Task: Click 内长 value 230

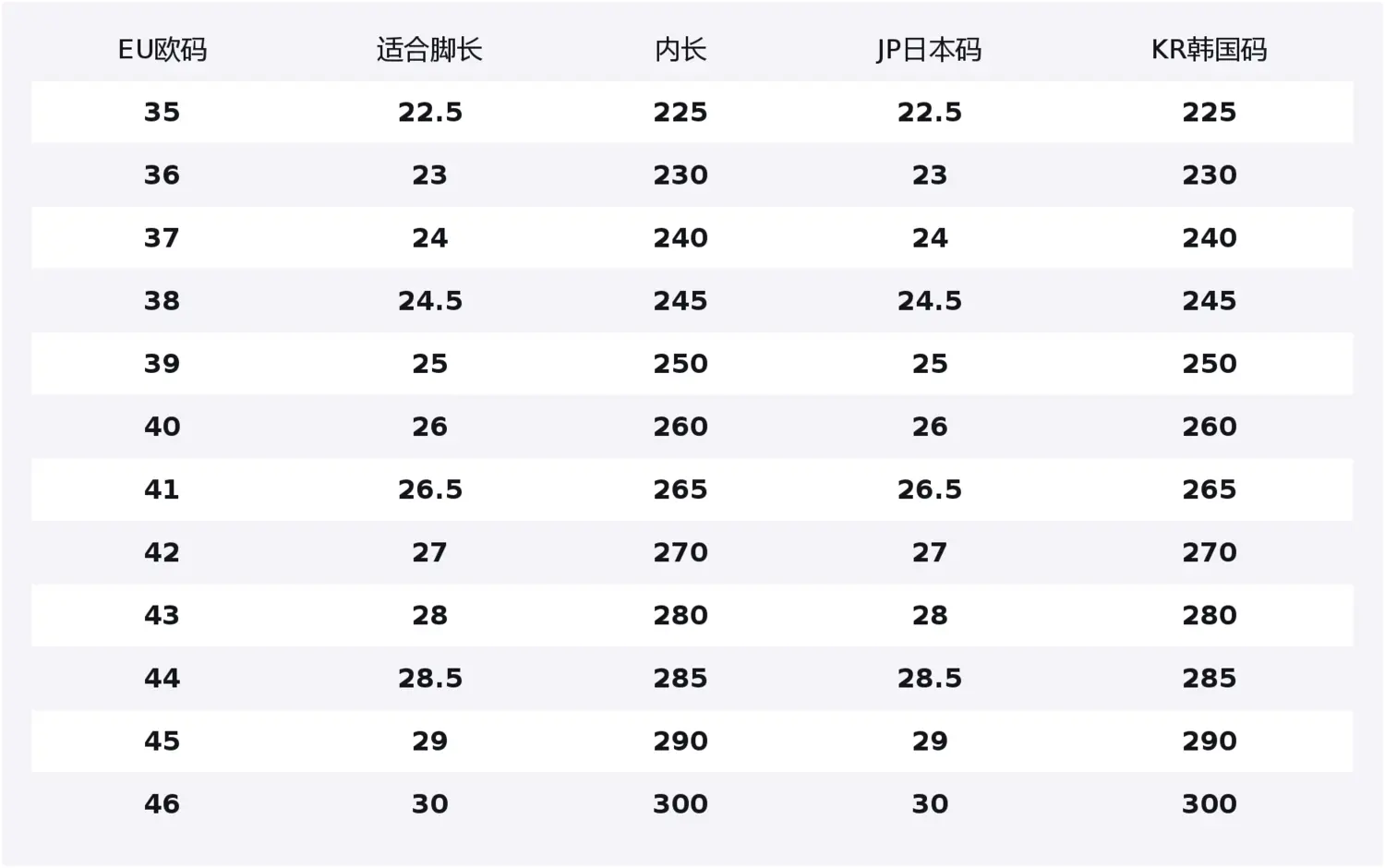Action: (680, 175)
